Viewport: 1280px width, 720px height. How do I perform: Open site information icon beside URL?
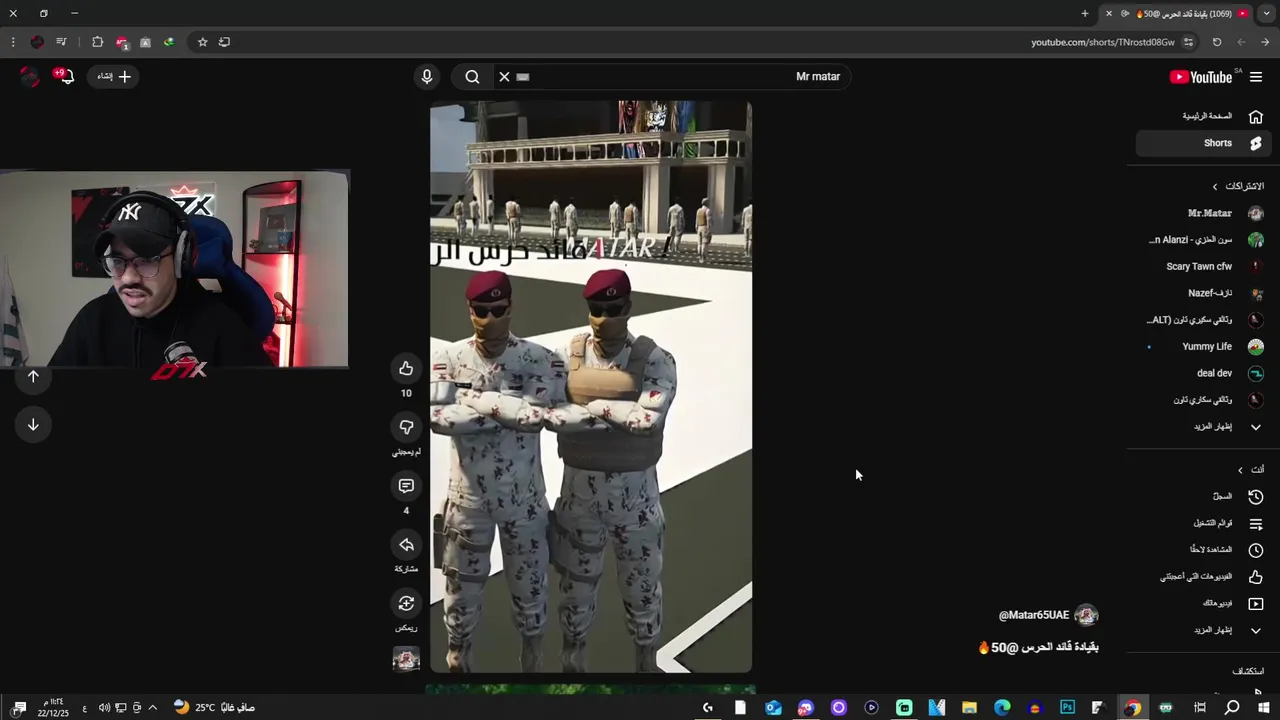tap(1188, 42)
